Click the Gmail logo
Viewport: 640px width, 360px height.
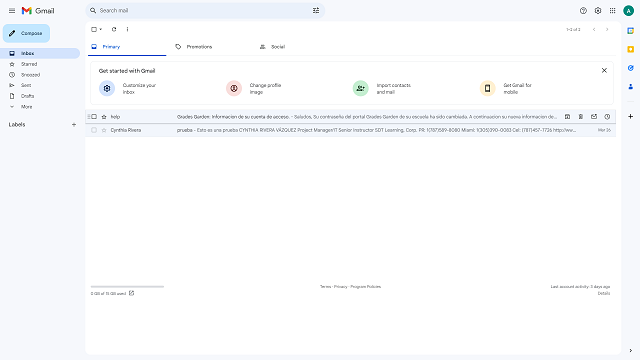click(x=38, y=11)
